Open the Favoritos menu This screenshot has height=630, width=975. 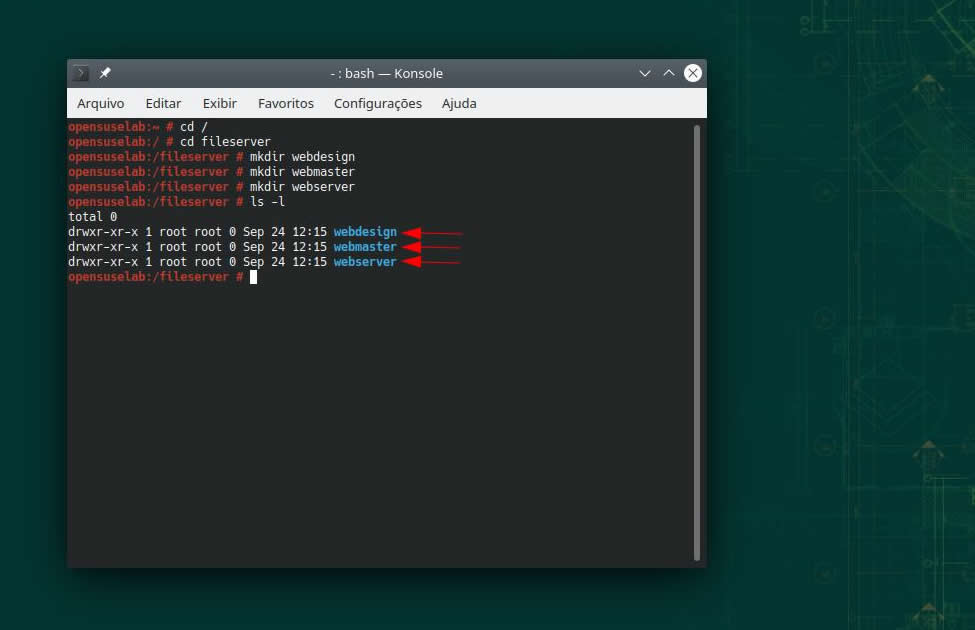pos(285,103)
